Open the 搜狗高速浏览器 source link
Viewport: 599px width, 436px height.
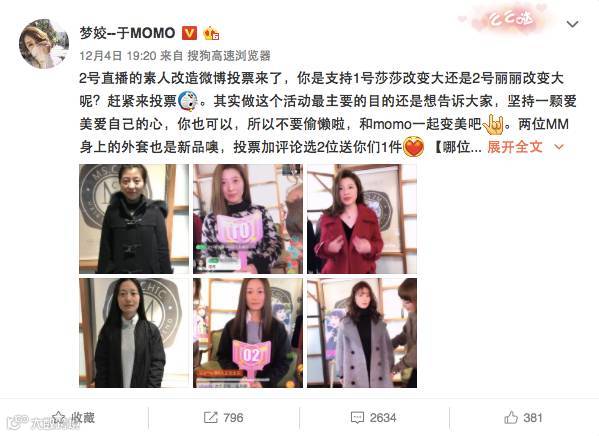point(229,56)
